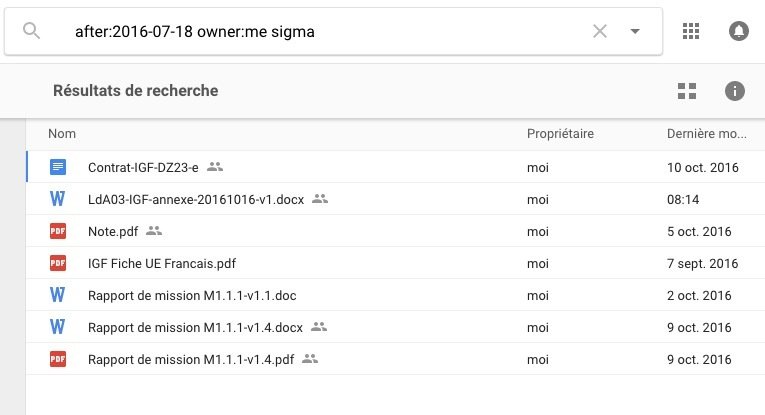The image size is (765, 415).
Task: Click shared people icon on Contrat-IGF-DZ23-e
Action: (x=215, y=167)
